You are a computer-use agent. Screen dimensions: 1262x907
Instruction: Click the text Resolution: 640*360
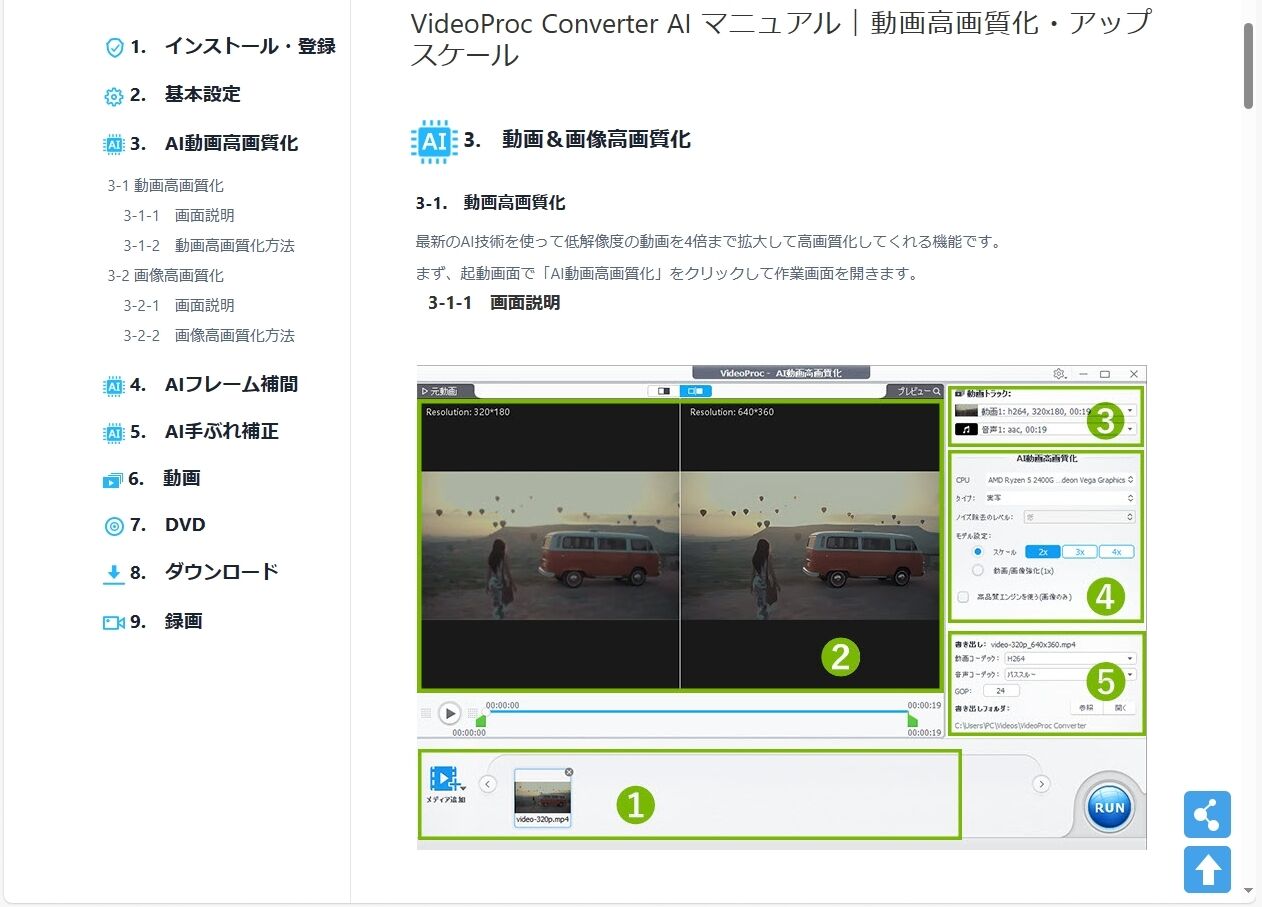pyautogui.click(x=731, y=412)
